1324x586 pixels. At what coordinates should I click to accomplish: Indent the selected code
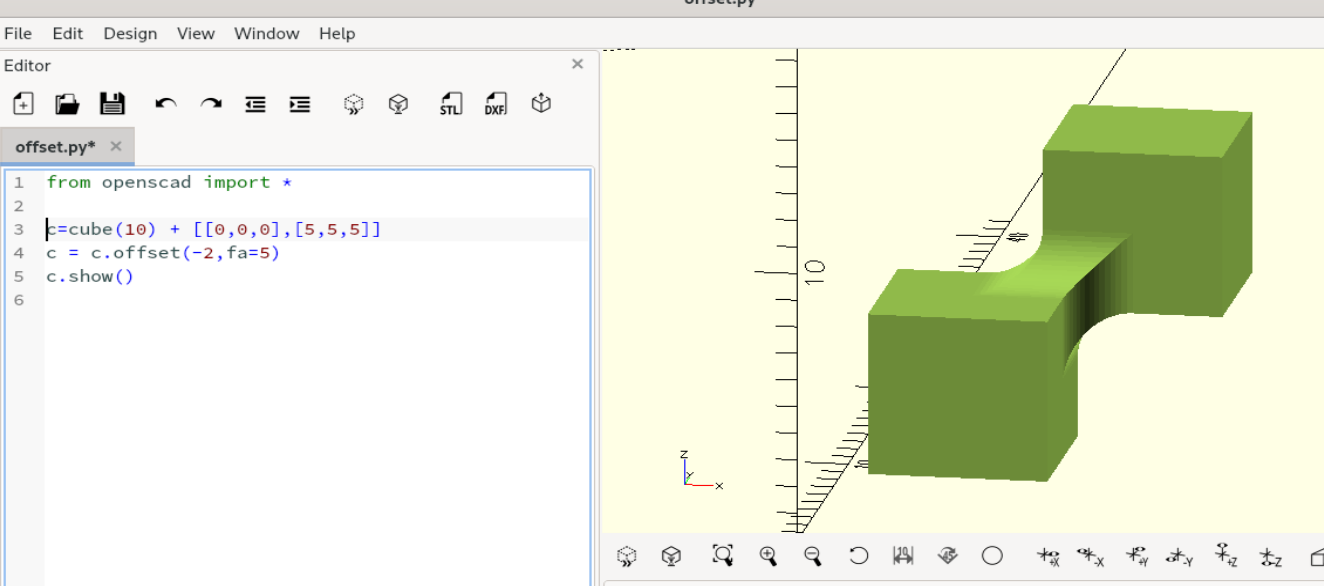[x=300, y=104]
